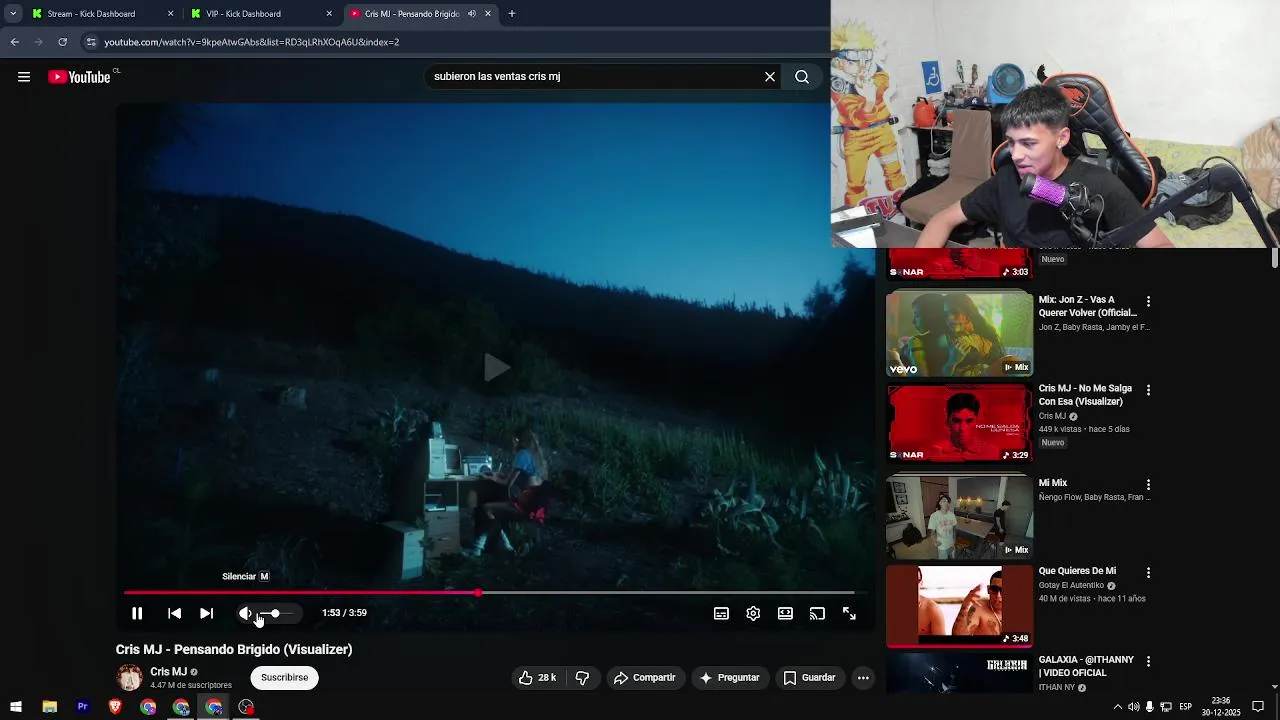The width and height of the screenshot is (1280, 720).
Task: Open Windows Start menu
Action: tap(16, 707)
